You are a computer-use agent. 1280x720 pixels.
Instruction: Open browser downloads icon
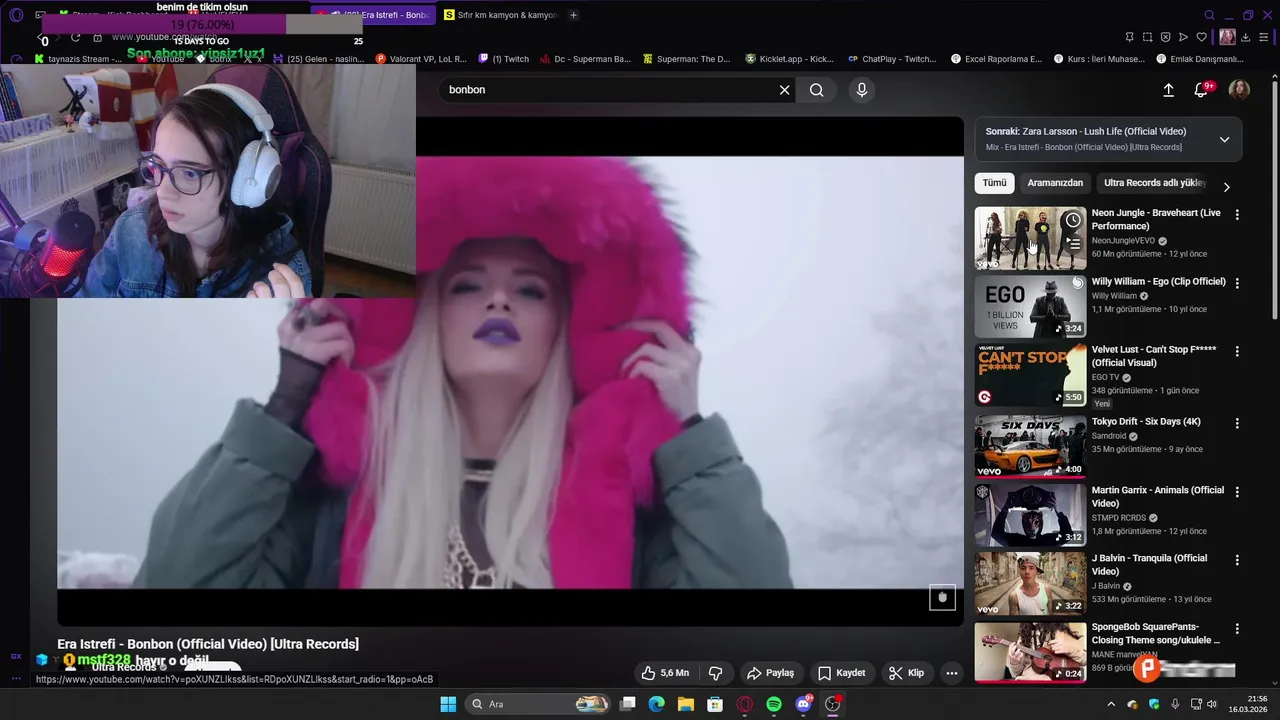pos(1245,37)
